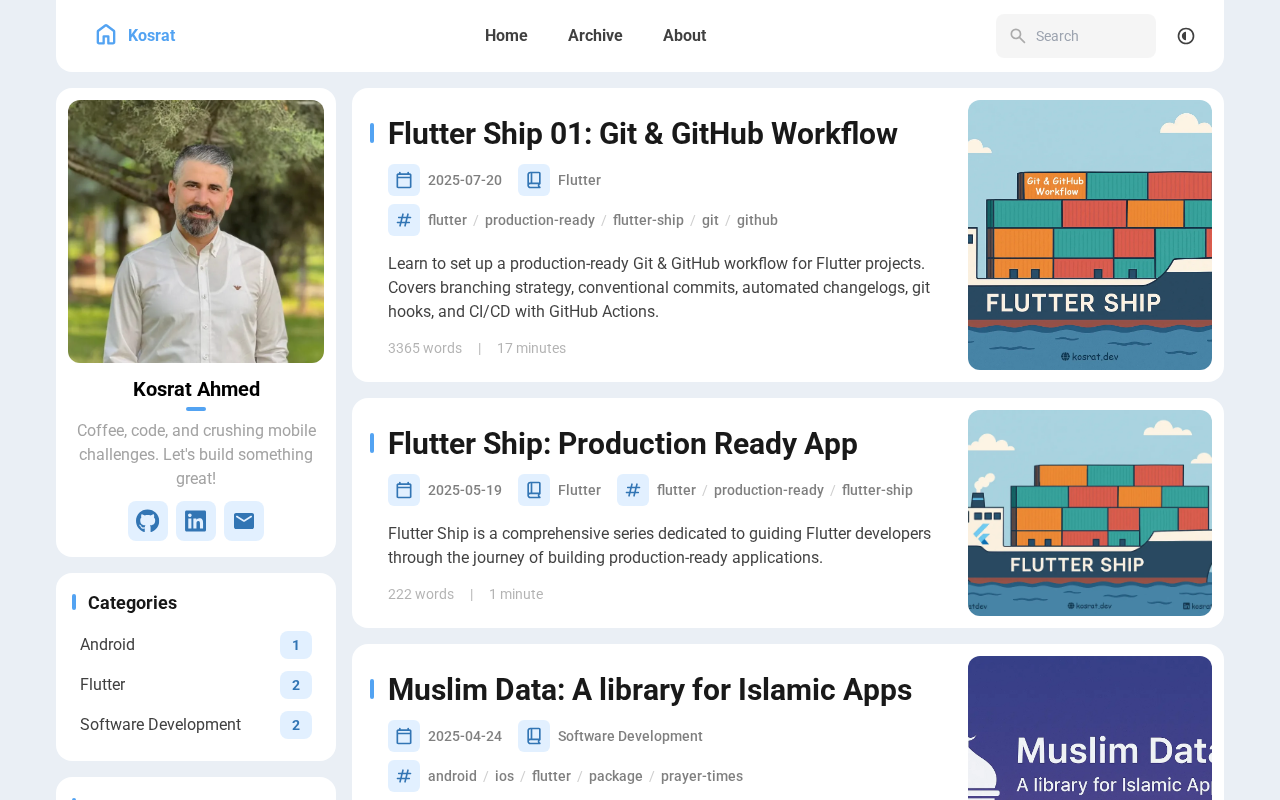Open Muslim Data cover image
This screenshot has width=1280, height=800.
coord(1090,728)
